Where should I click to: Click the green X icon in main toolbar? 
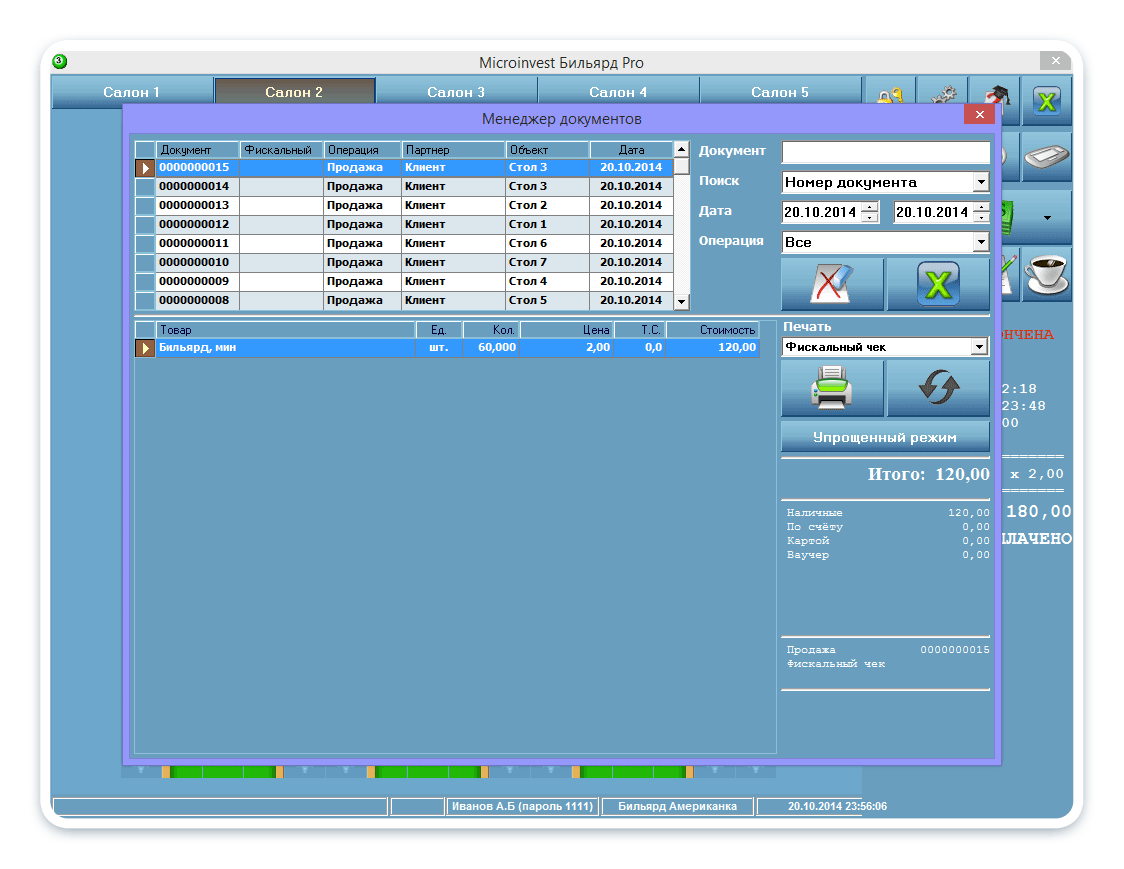pos(1046,101)
